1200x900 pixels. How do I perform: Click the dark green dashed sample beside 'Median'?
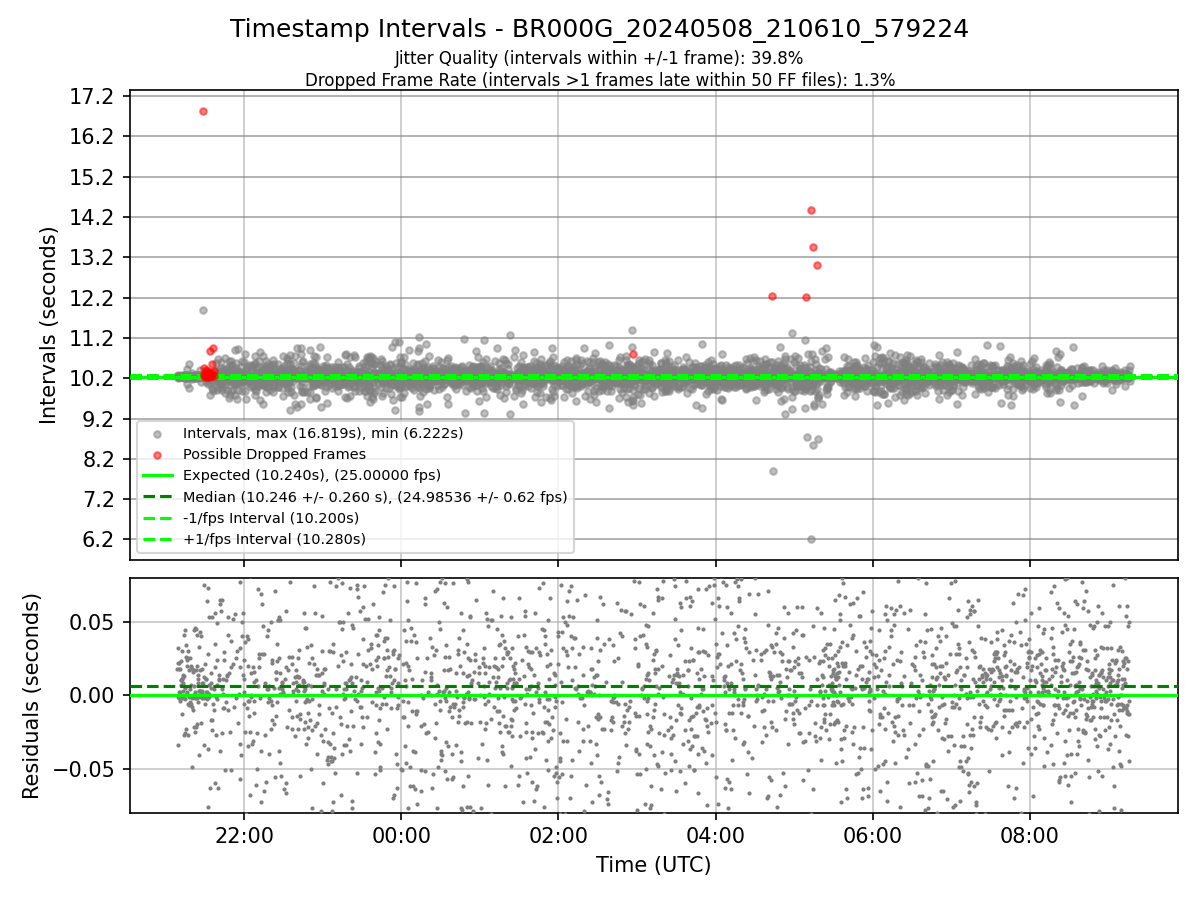click(157, 497)
